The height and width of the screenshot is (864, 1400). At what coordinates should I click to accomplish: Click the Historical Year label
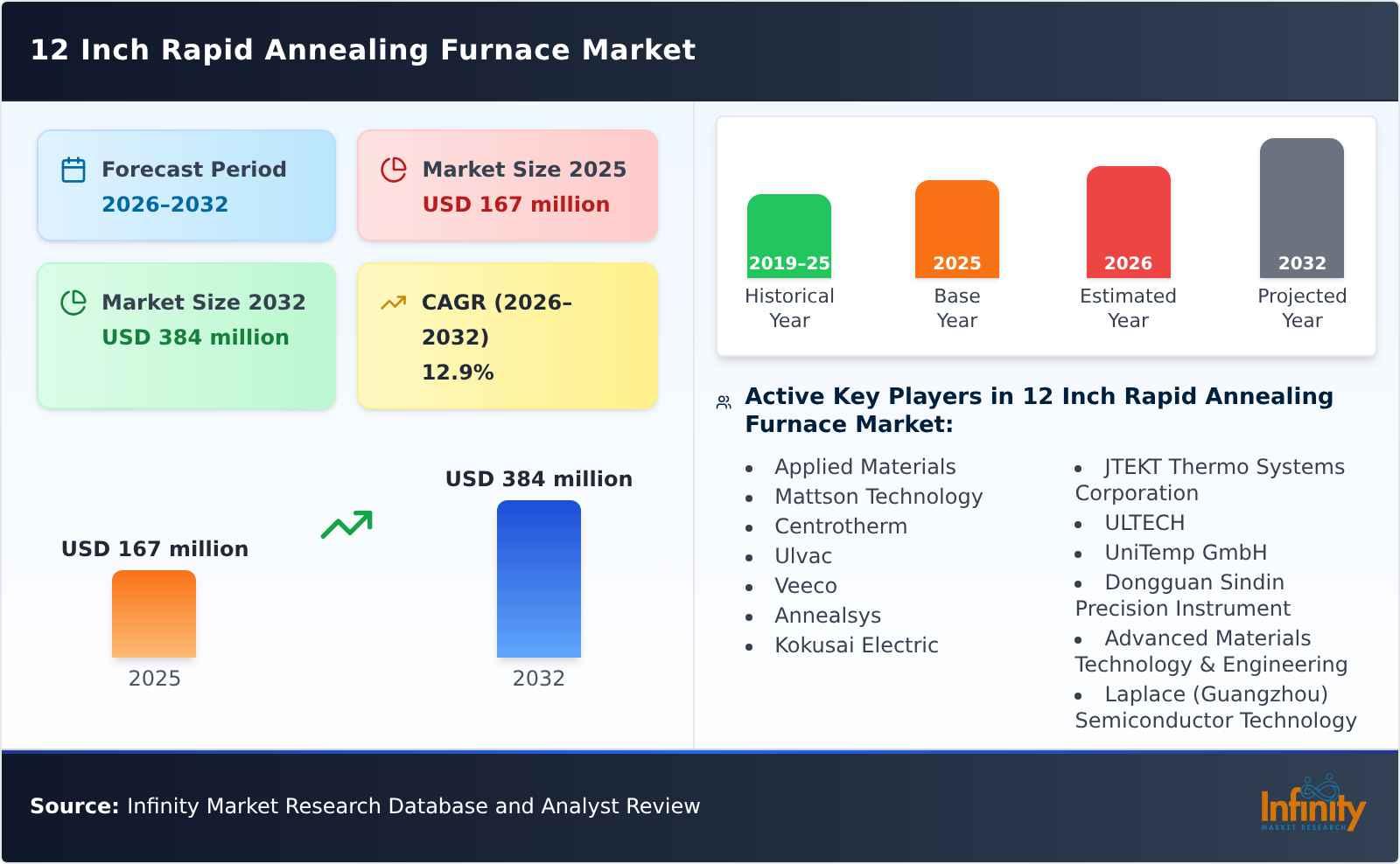click(789, 309)
